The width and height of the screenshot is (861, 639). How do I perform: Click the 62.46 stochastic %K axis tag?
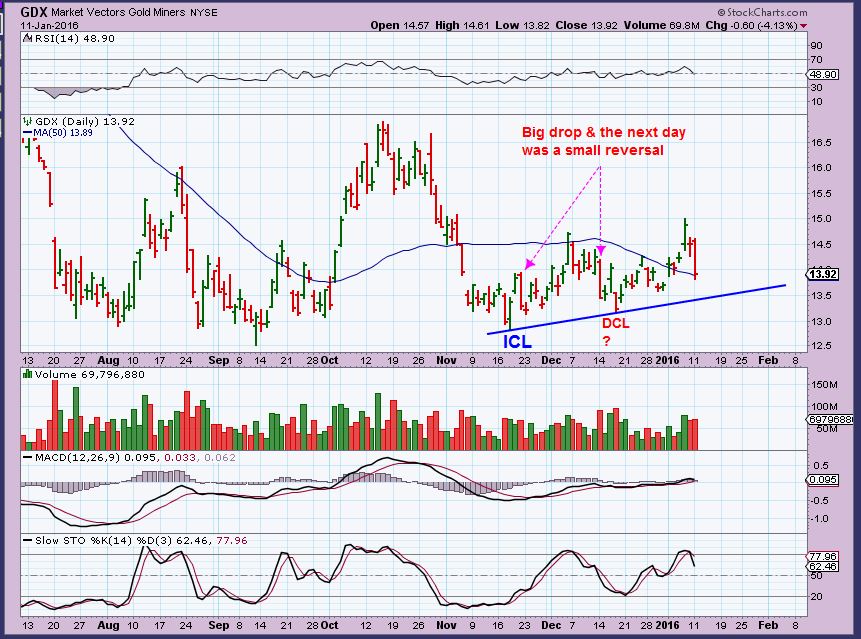point(824,566)
